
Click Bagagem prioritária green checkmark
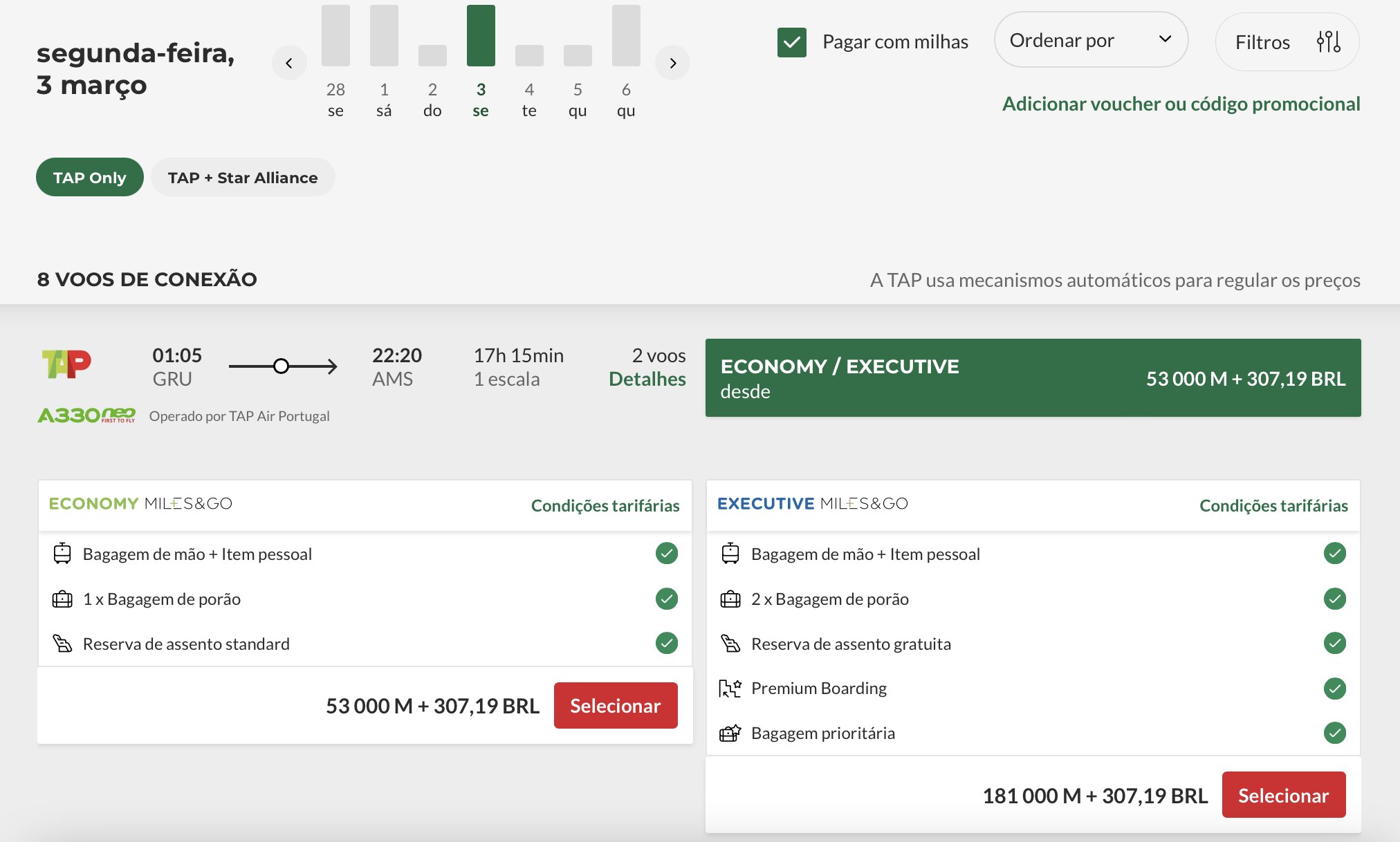click(x=1335, y=733)
